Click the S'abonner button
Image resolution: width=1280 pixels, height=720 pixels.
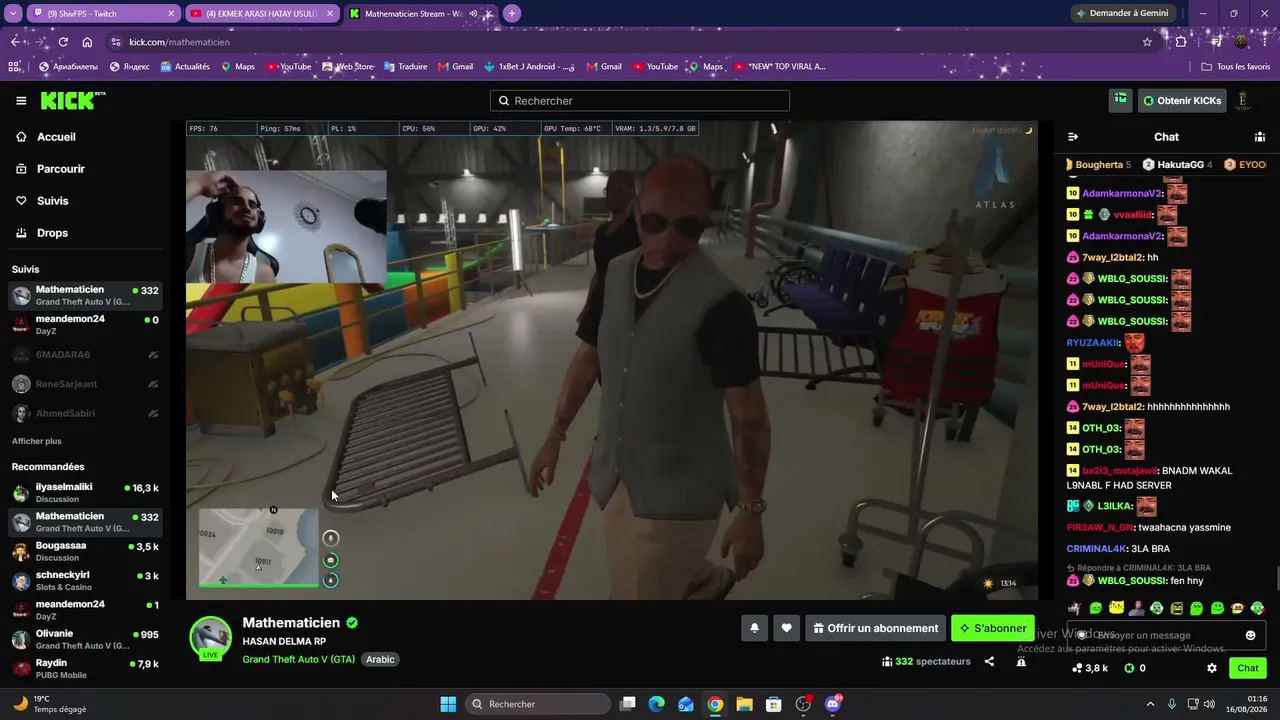(993, 628)
